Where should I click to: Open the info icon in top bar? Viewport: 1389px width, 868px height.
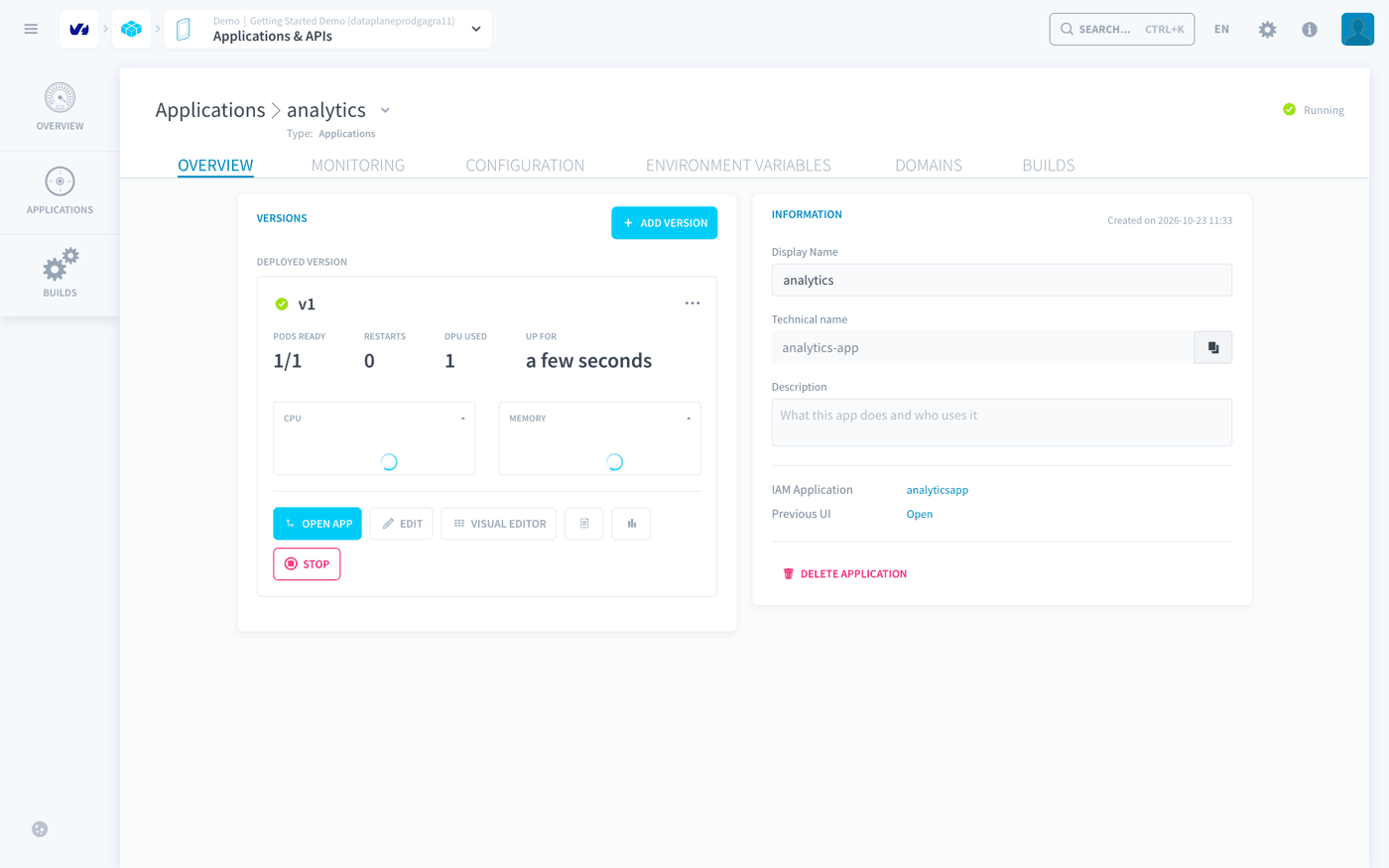tap(1310, 29)
